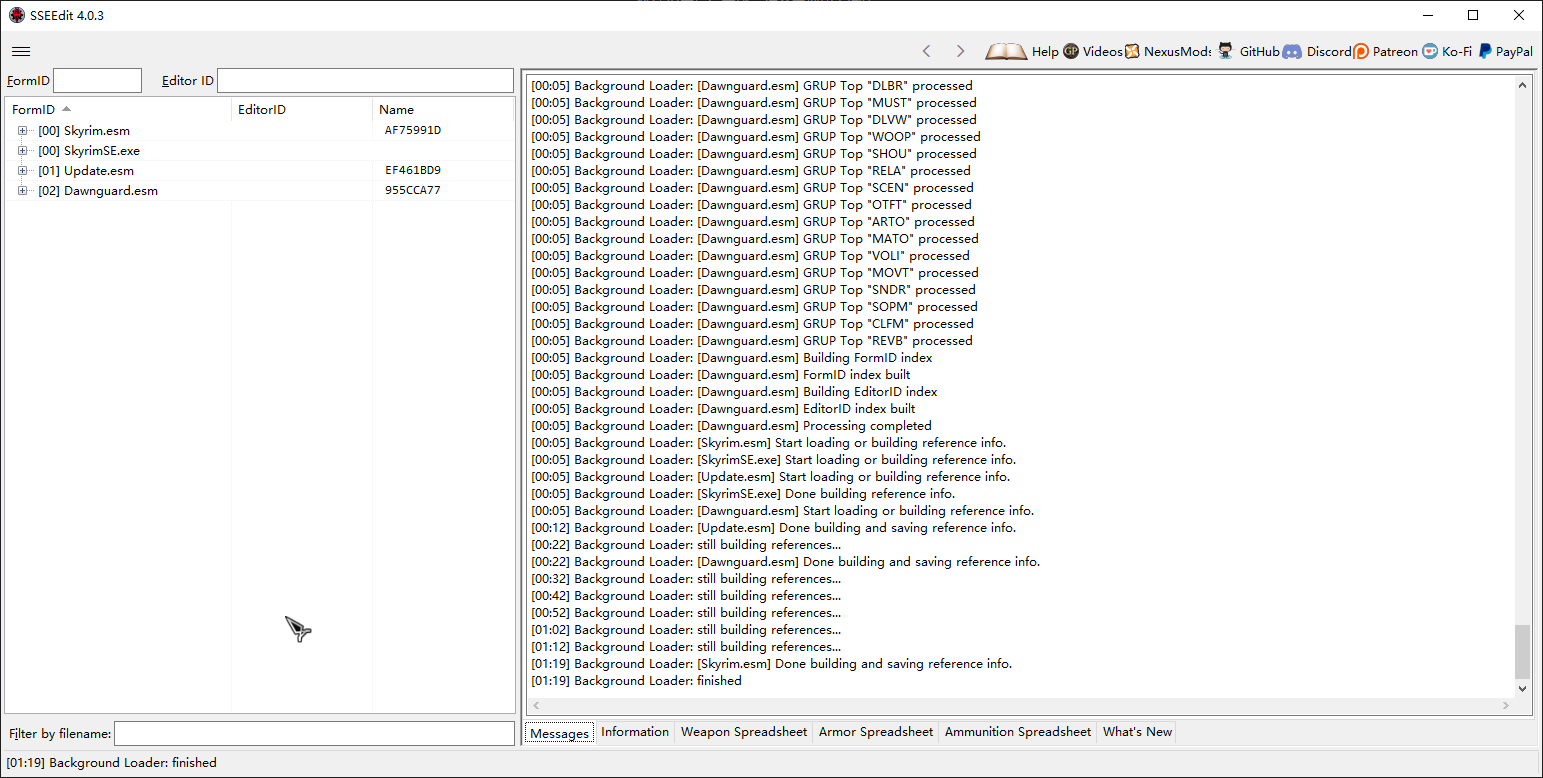Click status bar text 'Background Loader: finished'
Viewport: 1543px width, 778px height.
click(x=111, y=763)
